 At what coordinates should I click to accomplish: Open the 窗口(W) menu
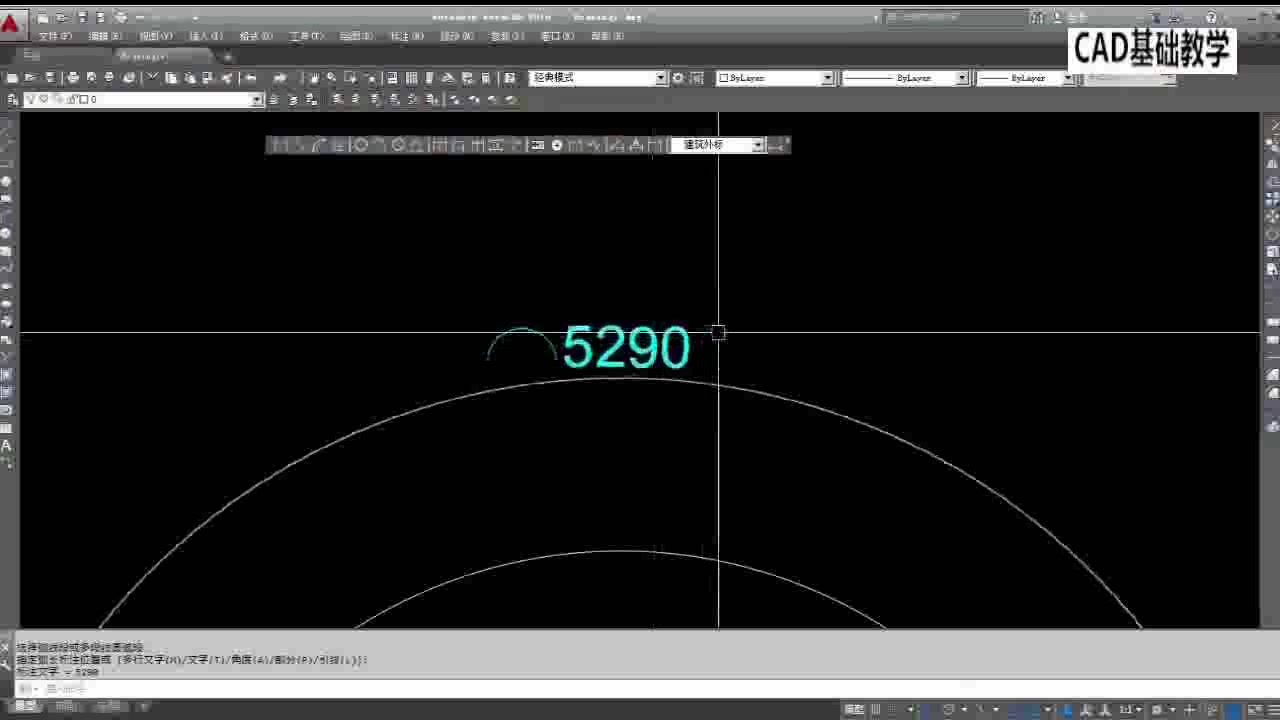click(556, 36)
